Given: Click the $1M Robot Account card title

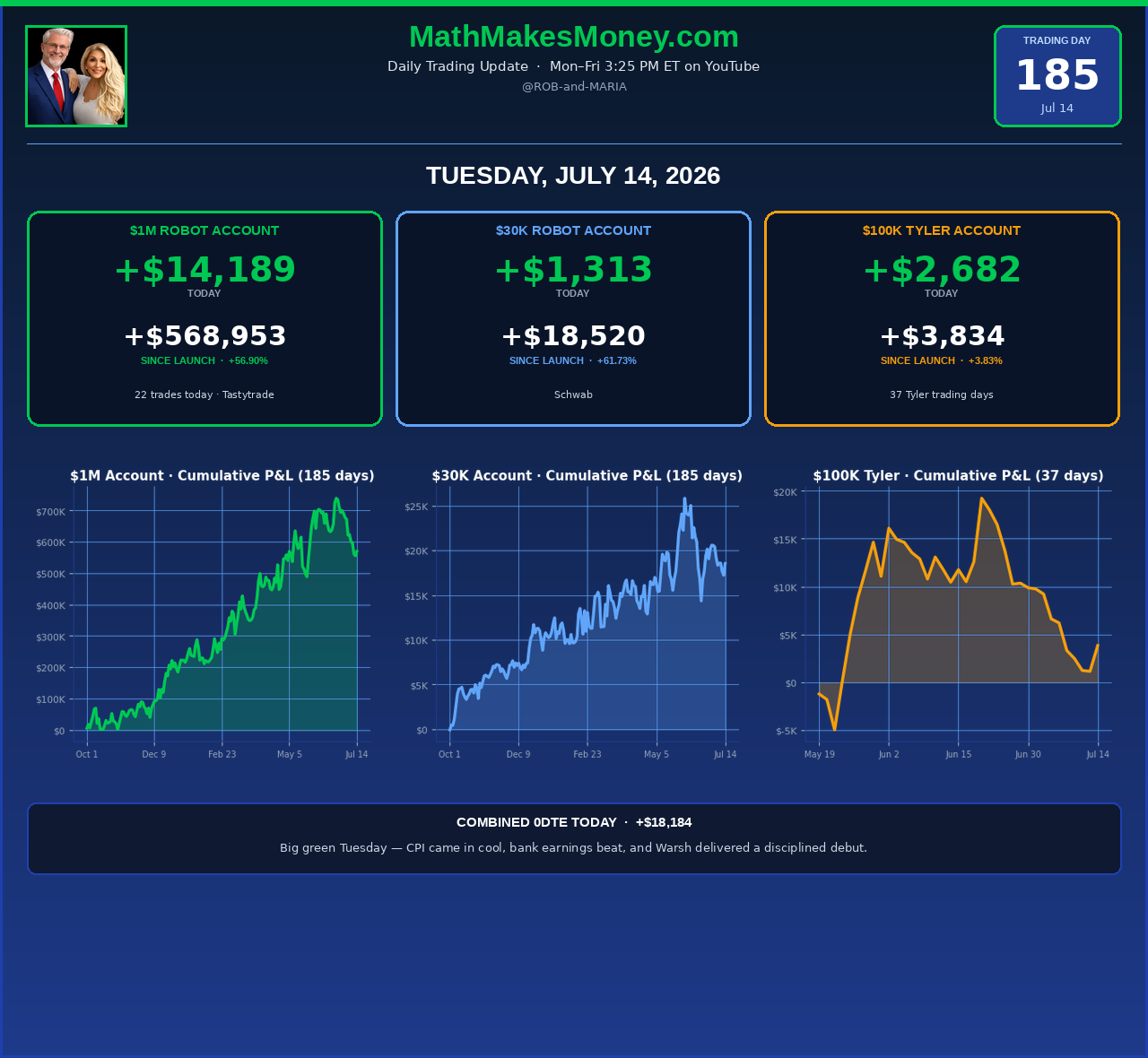Looking at the screenshot, I should click(x=204, y=230).
